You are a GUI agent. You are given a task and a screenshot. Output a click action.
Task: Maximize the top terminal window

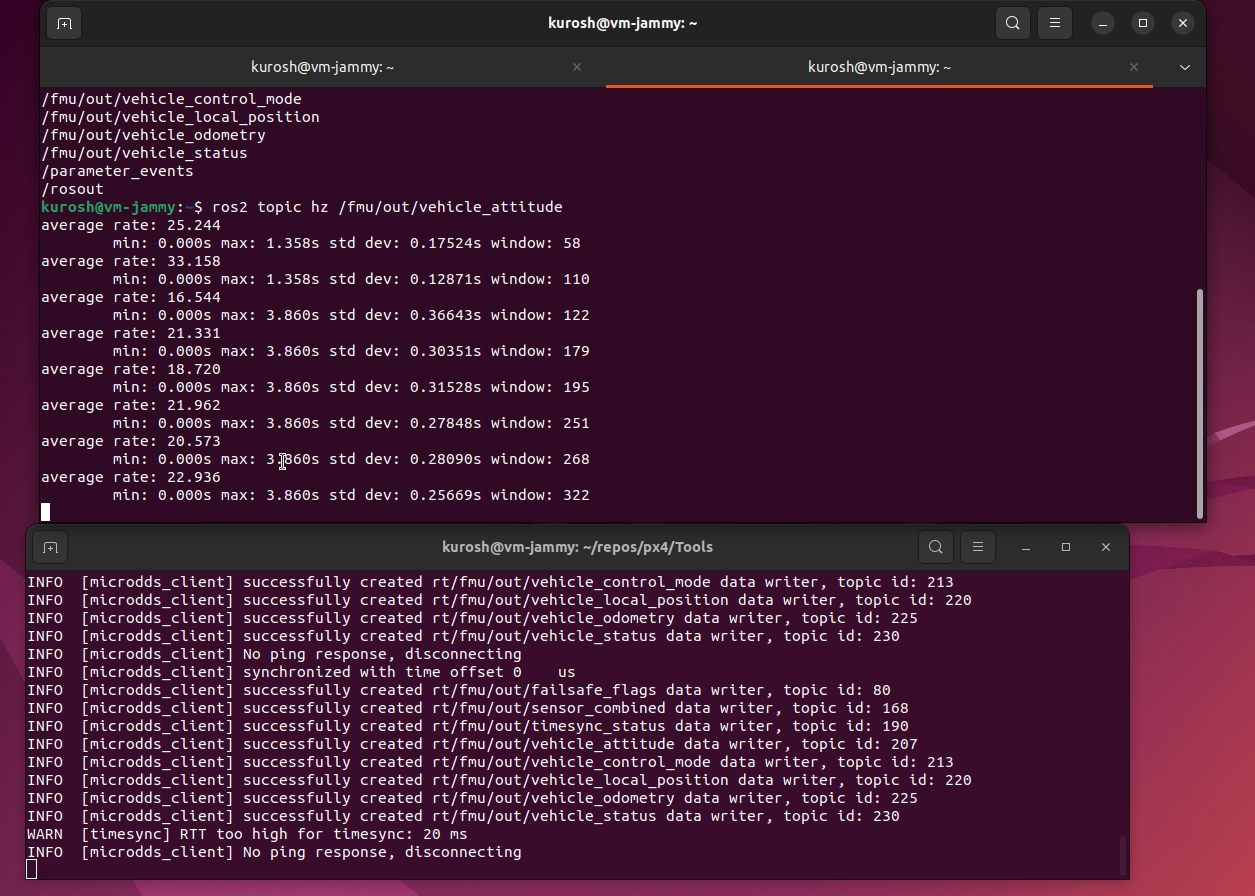point(1143,23)
